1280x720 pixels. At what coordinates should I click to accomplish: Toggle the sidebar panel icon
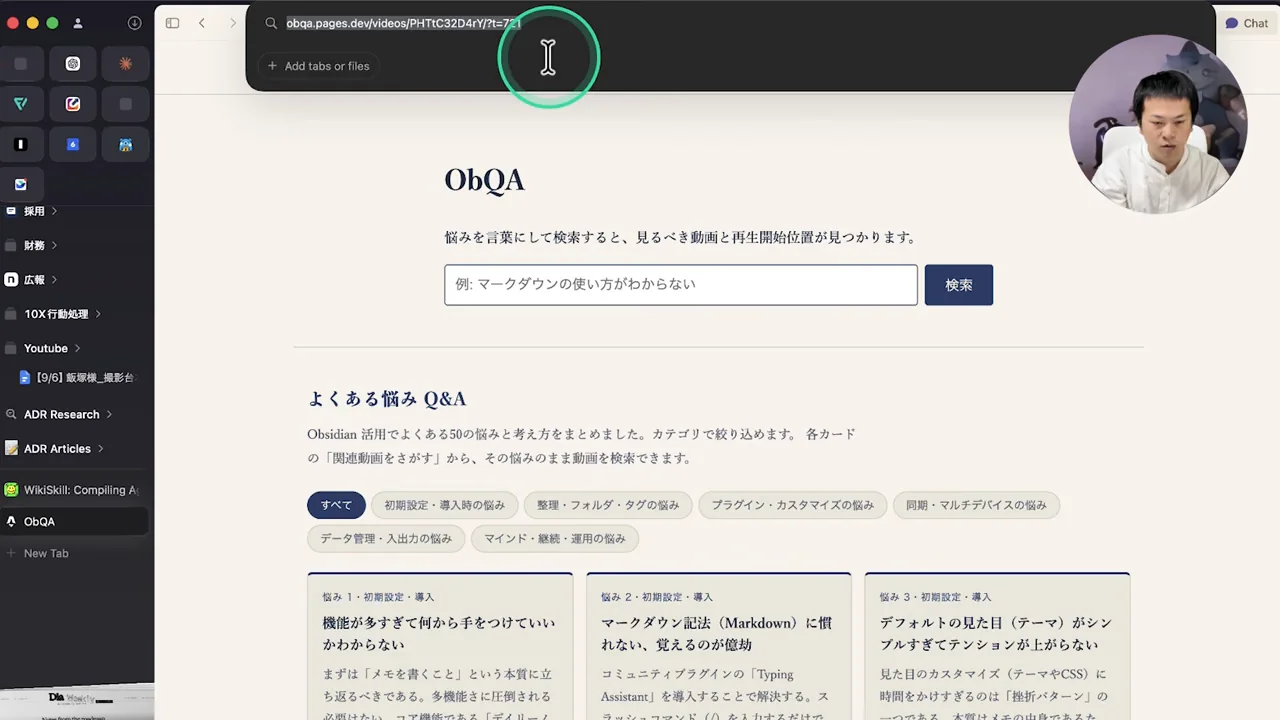[173, 23]
